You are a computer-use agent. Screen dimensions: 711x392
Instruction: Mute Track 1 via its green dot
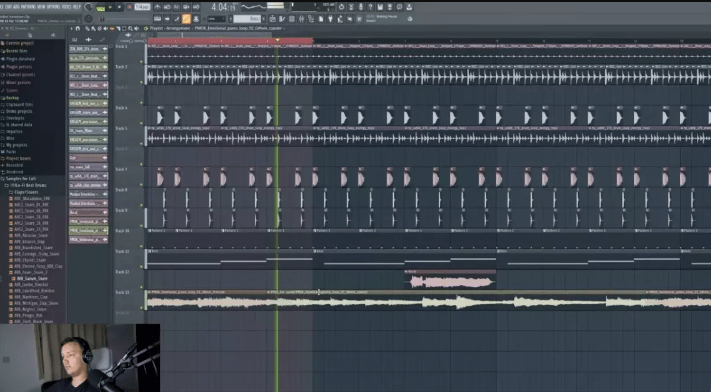(141, 62)
